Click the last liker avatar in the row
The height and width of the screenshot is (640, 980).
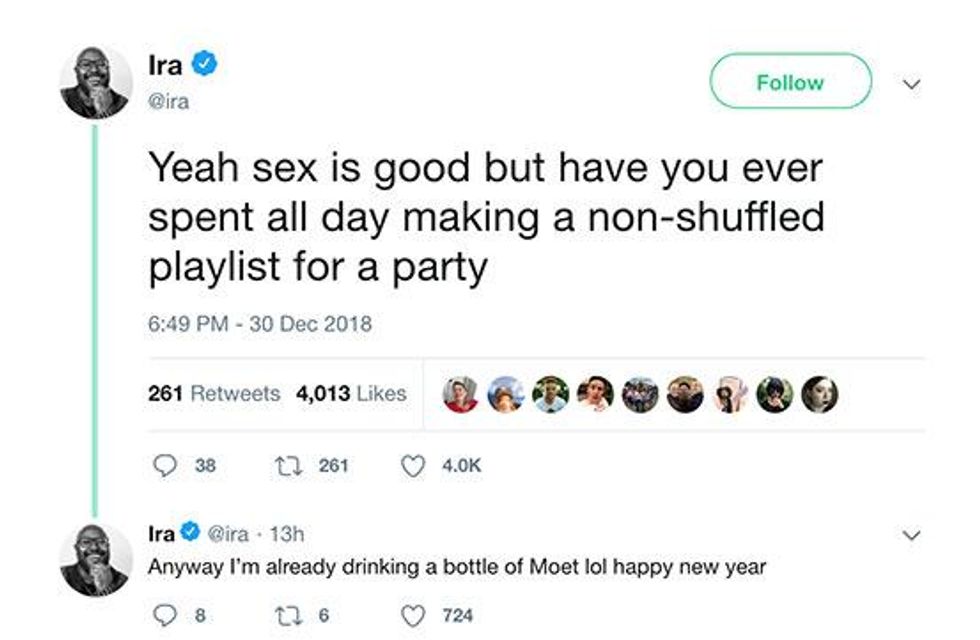[819, 394]
